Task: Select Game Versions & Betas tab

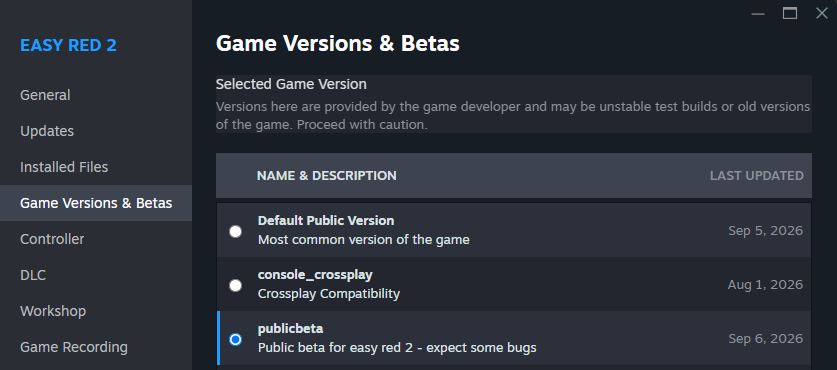Action: pyautogui.click(x=96, y=203)
